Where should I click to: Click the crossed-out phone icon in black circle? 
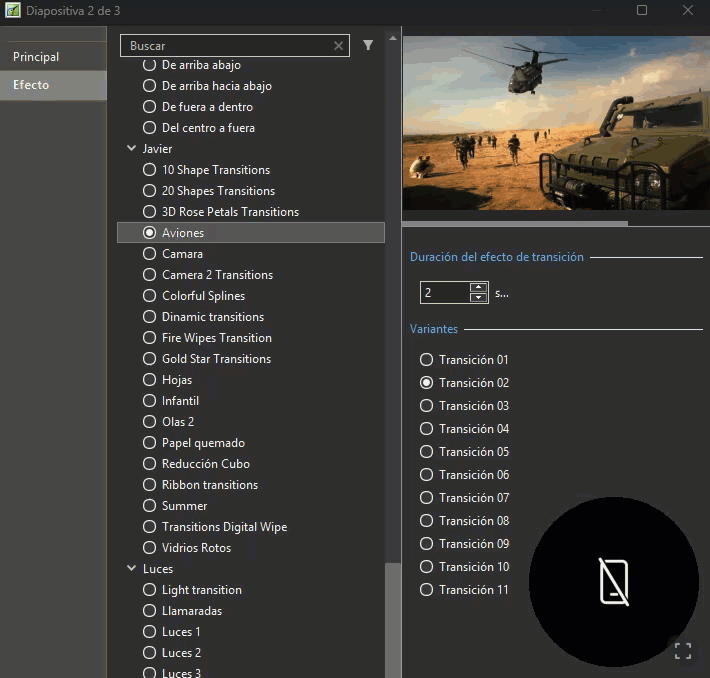tap(613, 582)
